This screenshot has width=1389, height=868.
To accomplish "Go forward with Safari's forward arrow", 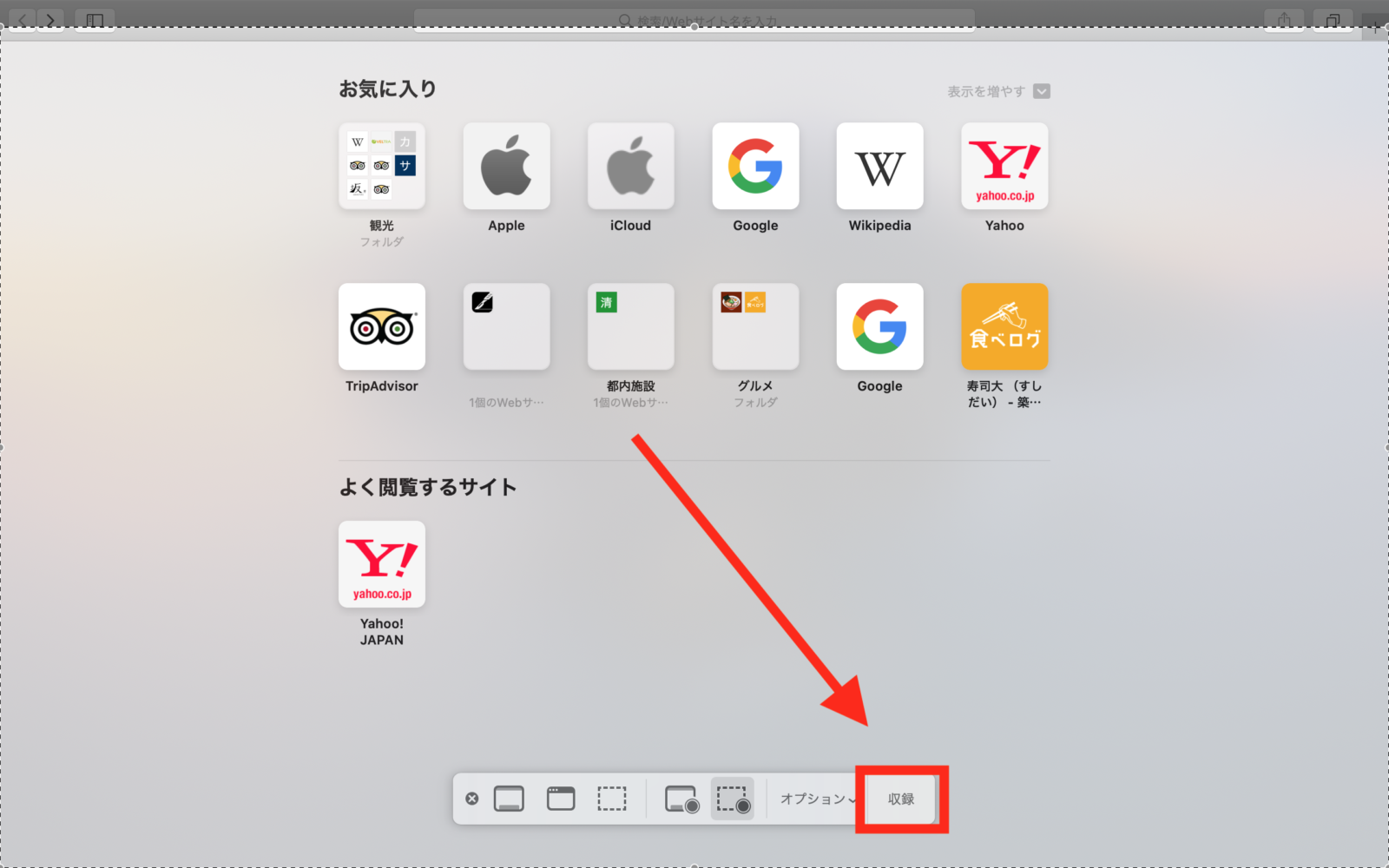I will 50,19.
